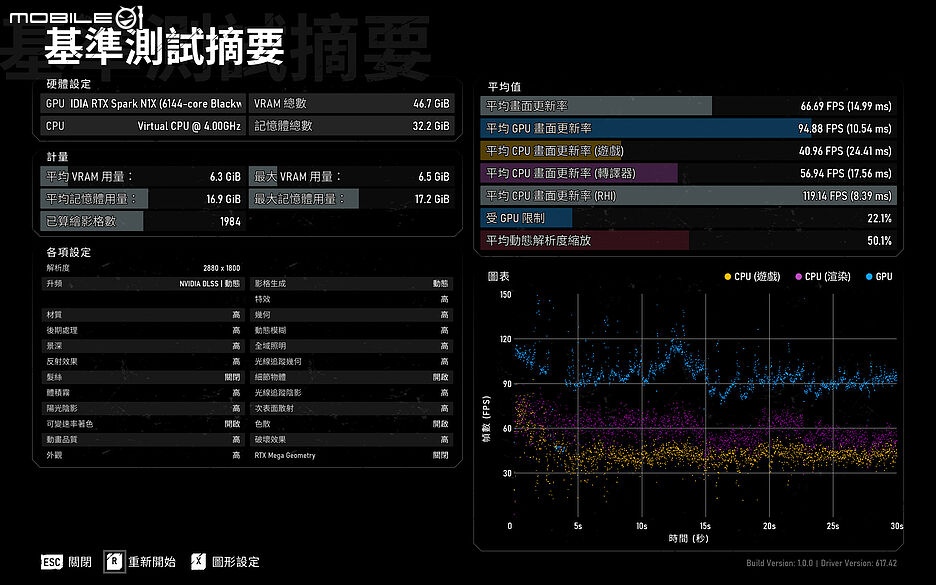Screen dimensions: 936x585
Task: Click the 22.1% GPU-limited value
Action: click(x=879, y=218)
